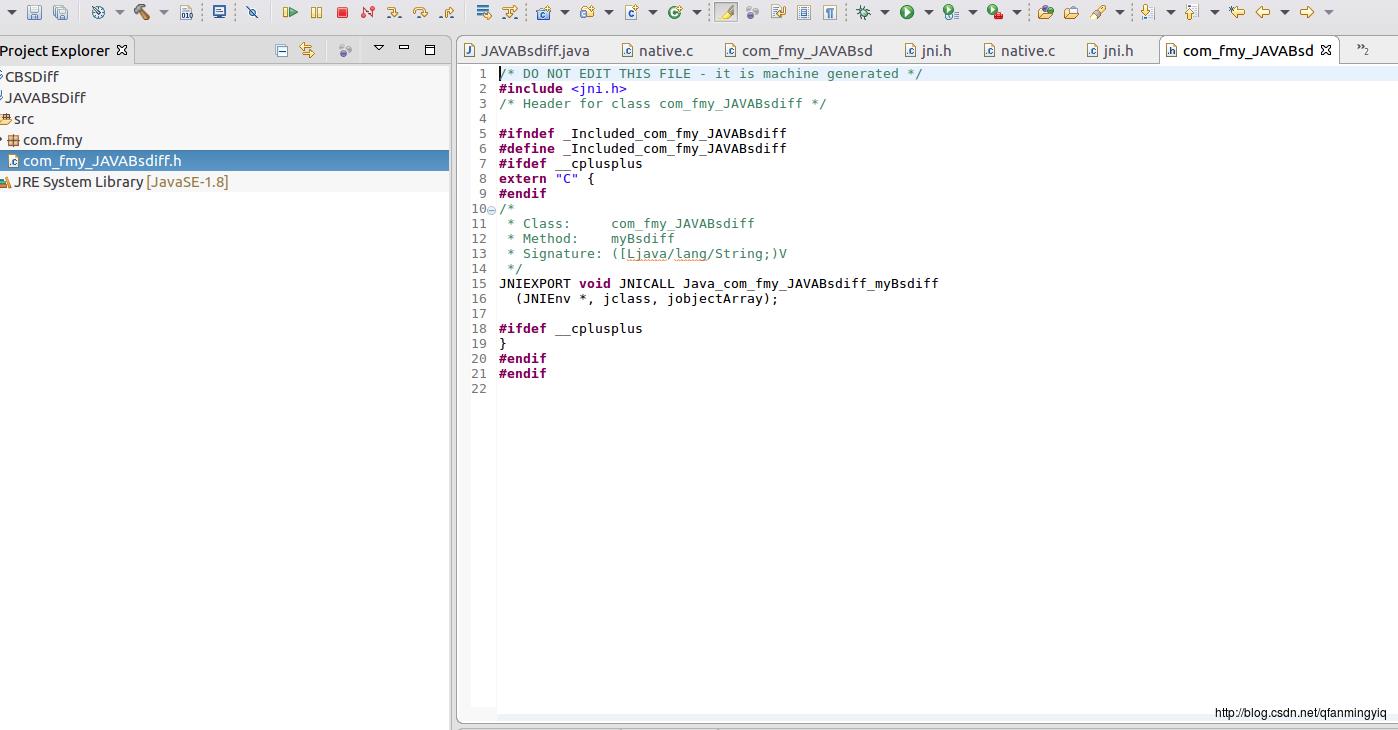Screen dimensions: 1398x730
Task: Click the green Run icon
Action: [907, 12]
